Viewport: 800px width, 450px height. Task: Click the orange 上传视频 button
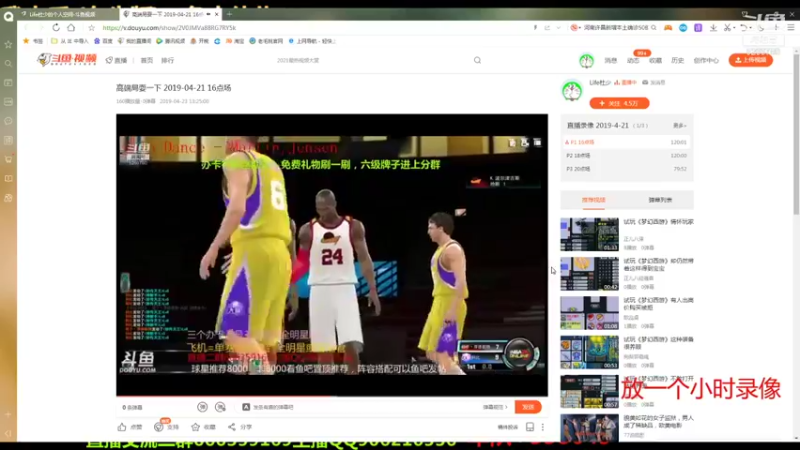pyautogui.click(x=751, y=60)
